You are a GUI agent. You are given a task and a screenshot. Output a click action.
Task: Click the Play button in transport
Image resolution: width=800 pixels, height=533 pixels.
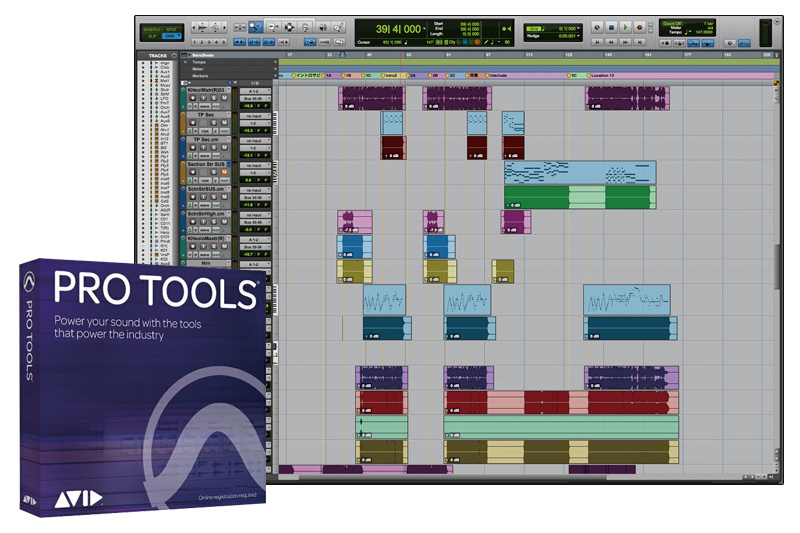click(x=625, y=27)
